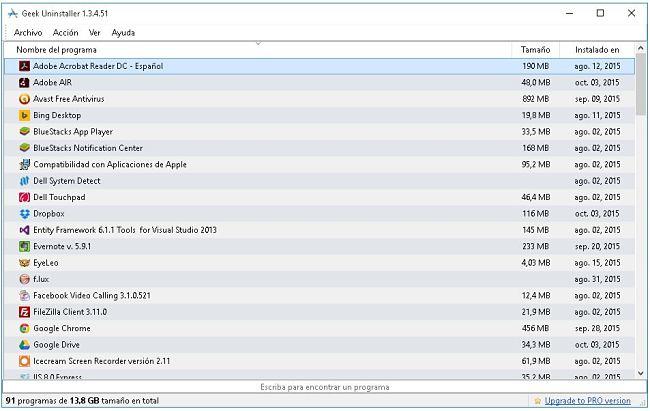
Task: Open the Ver menu
Action: pyautogui.click(x=95, y=32)
